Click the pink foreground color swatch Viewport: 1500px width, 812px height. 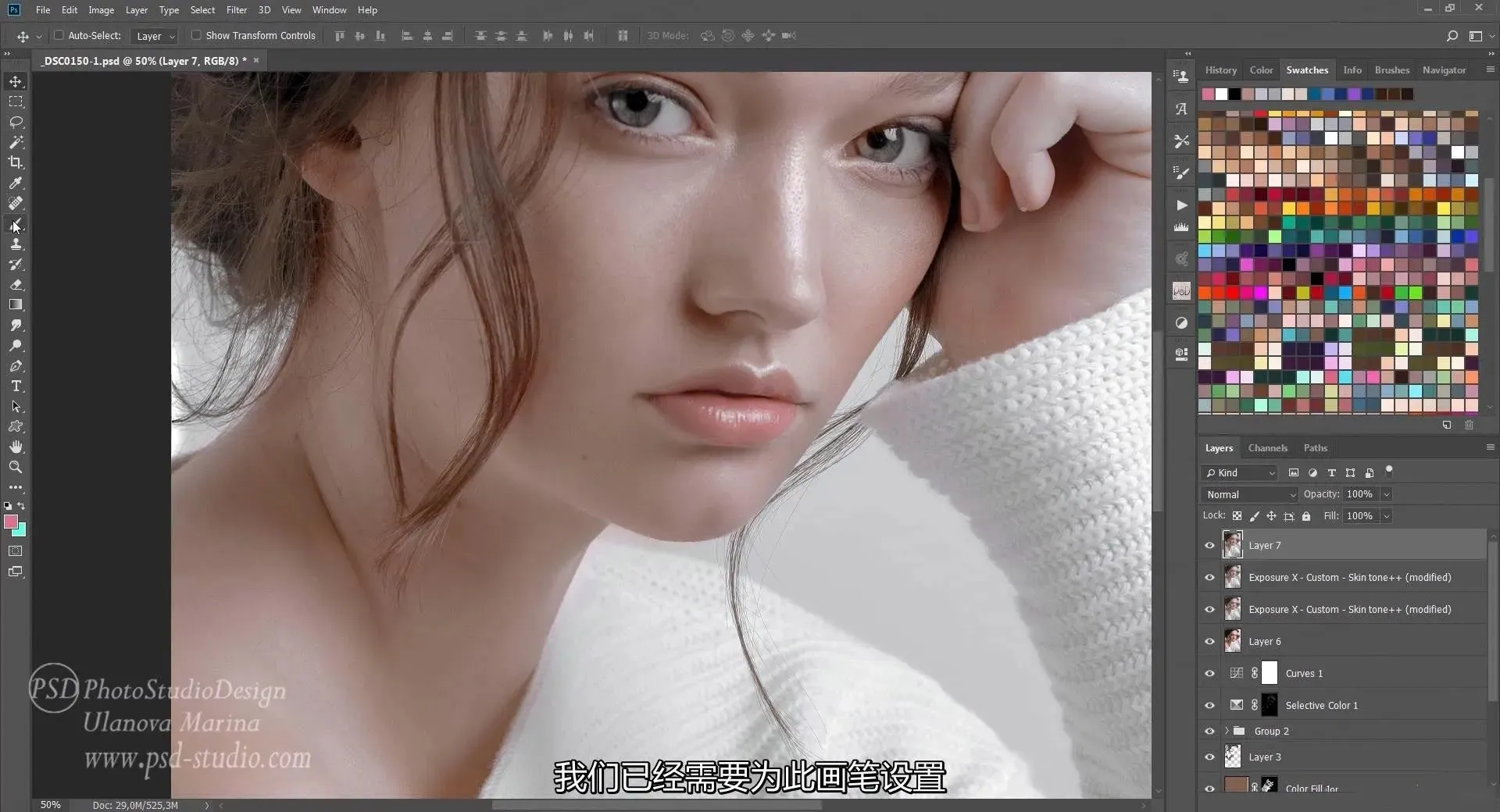tap(11, 522)
